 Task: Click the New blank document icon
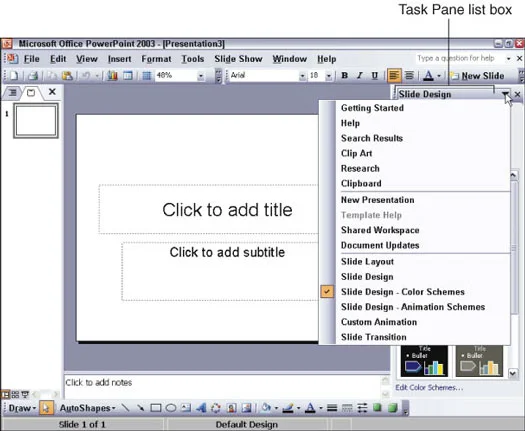[x=14, y=76]
